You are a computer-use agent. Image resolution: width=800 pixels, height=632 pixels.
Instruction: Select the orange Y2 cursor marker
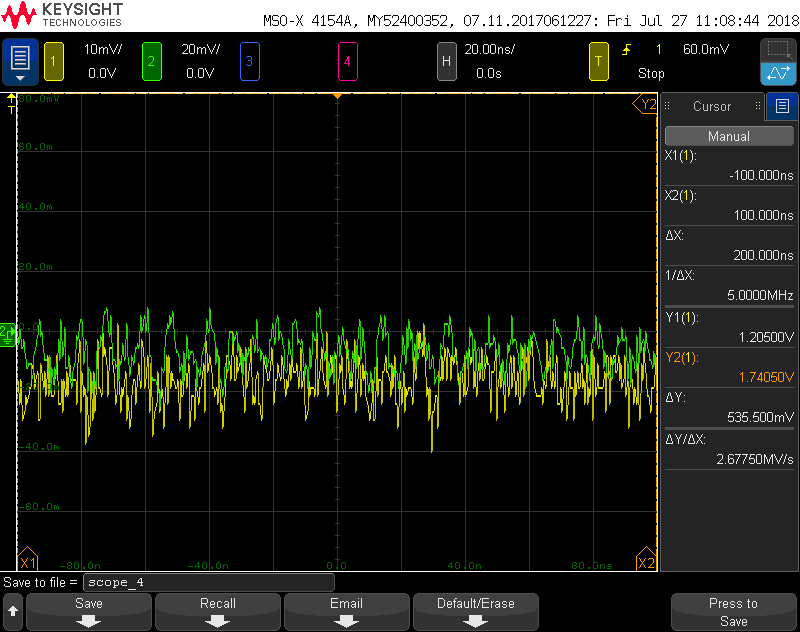pos(647,104)
